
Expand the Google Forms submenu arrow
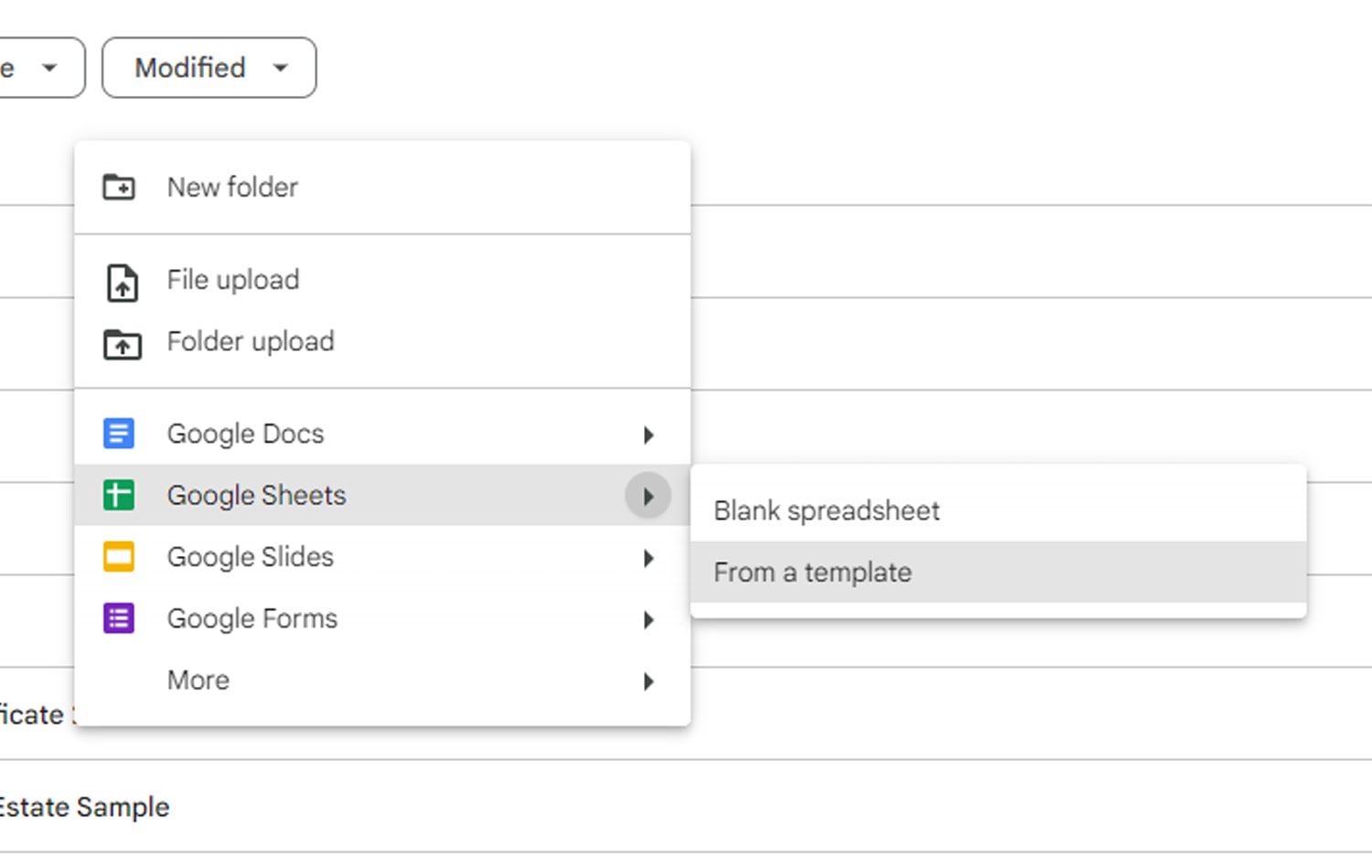(648, 620)
